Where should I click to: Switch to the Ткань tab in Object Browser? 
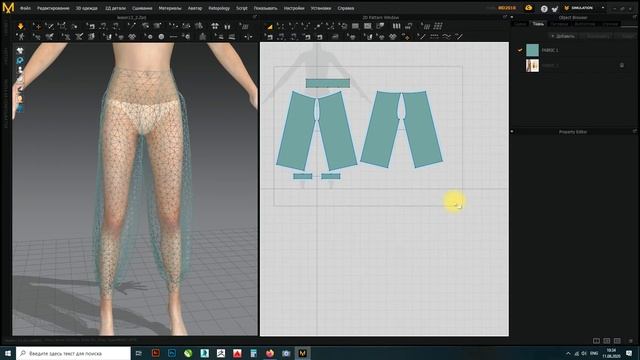click(x=538, y=24)
